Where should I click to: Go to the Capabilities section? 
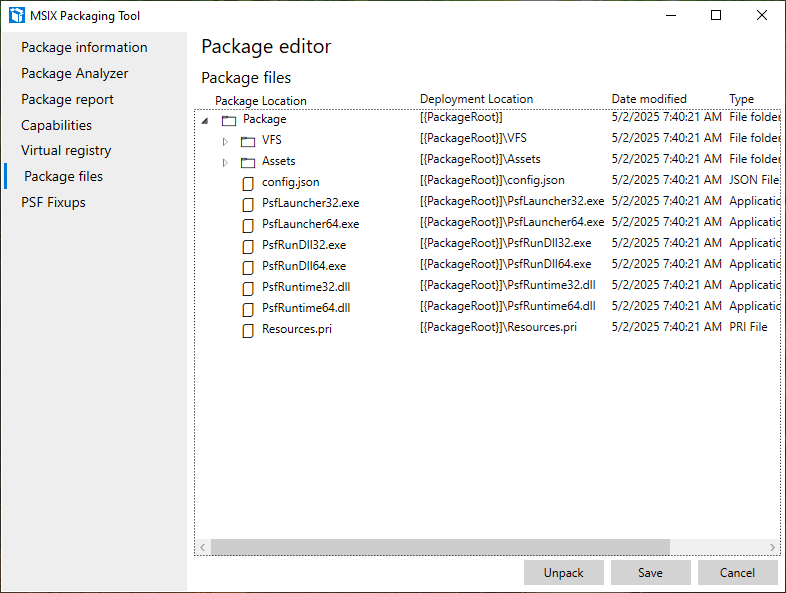[57, 125]
